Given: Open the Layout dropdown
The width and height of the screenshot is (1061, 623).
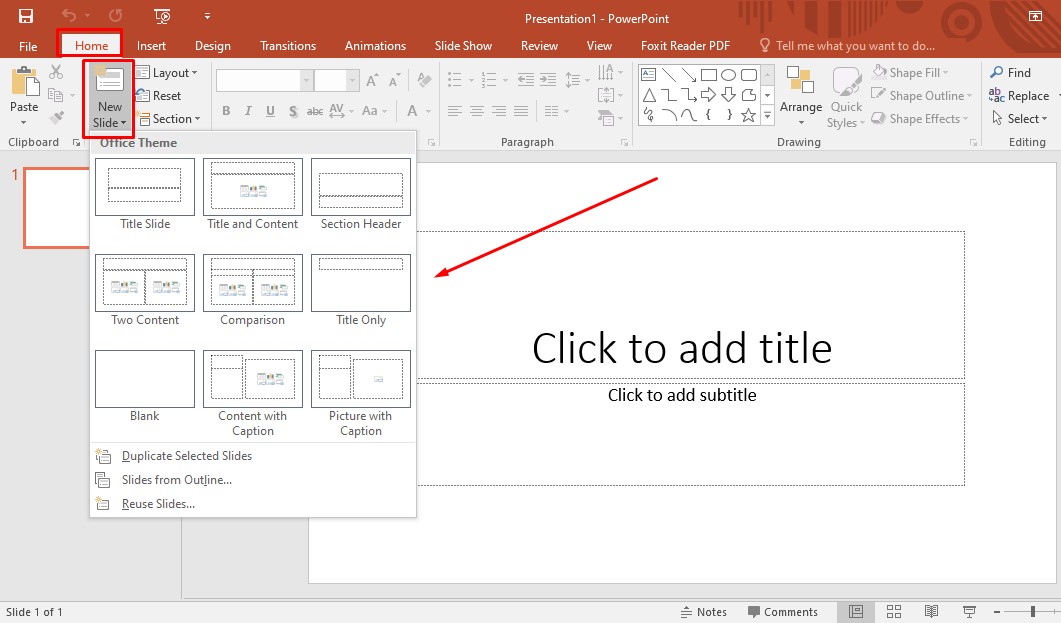Looking at the screenshot, I should (x=168, y=72).
